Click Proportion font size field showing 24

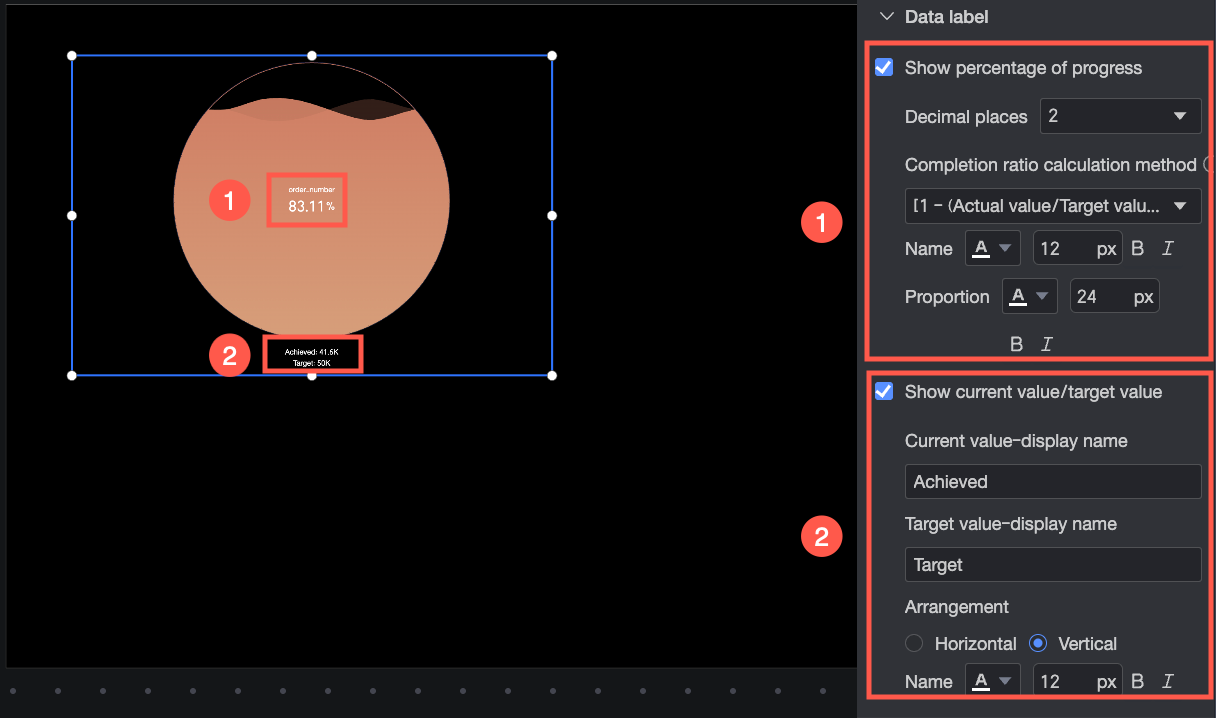click(1115, 296)
